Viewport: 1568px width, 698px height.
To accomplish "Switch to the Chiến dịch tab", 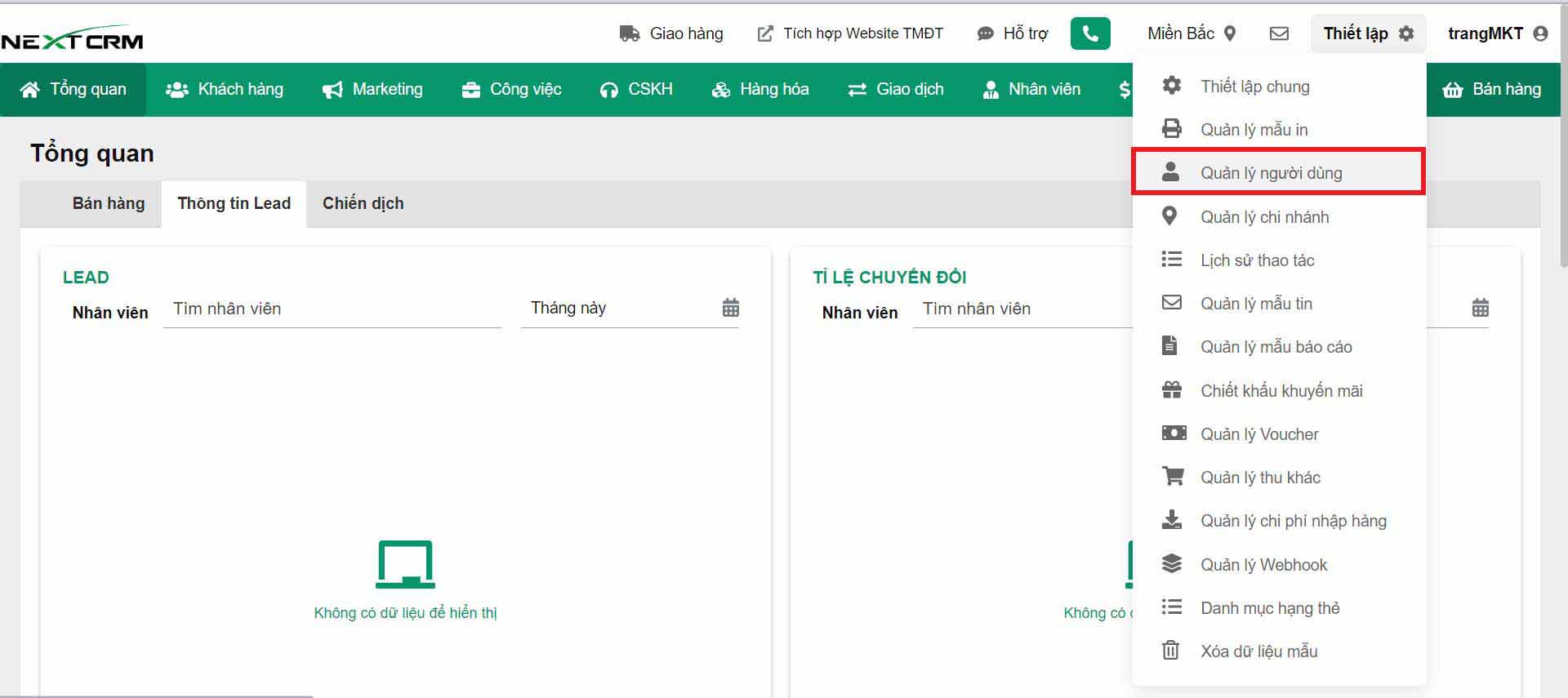I will pyautogui.click(x=363, y=203).
